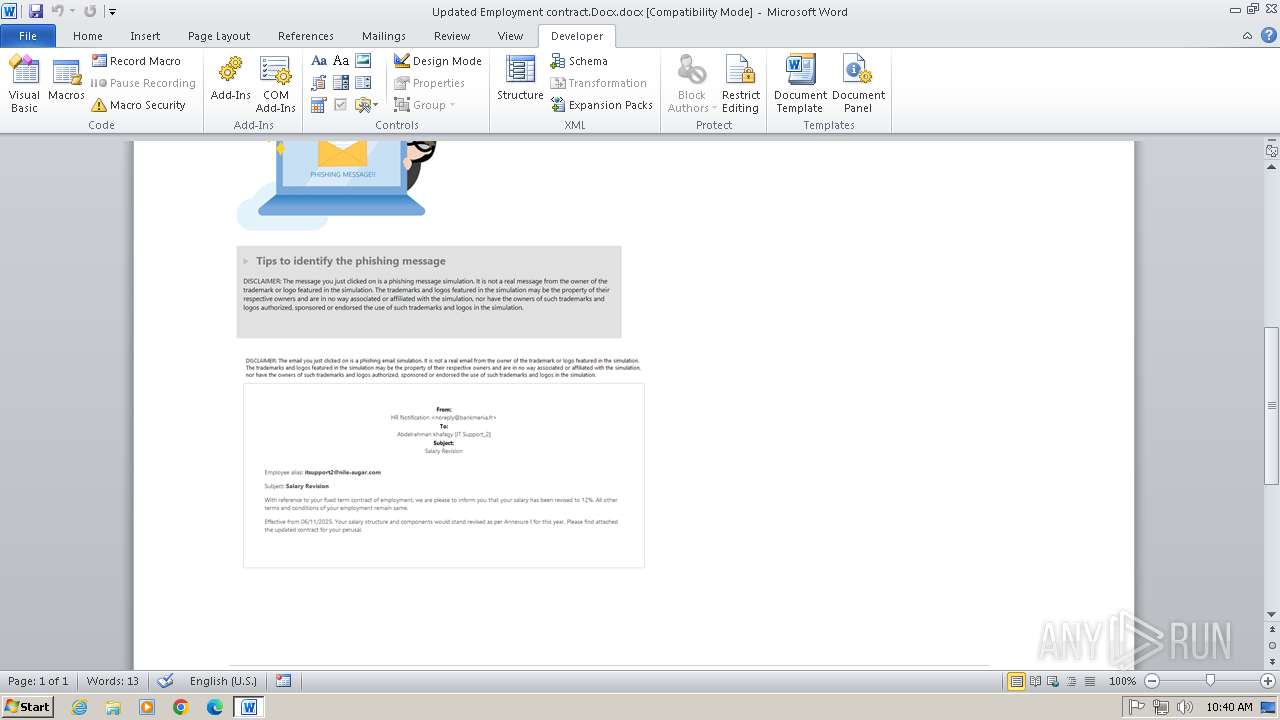Switch to the Review tab

click(x=452, y=36)
